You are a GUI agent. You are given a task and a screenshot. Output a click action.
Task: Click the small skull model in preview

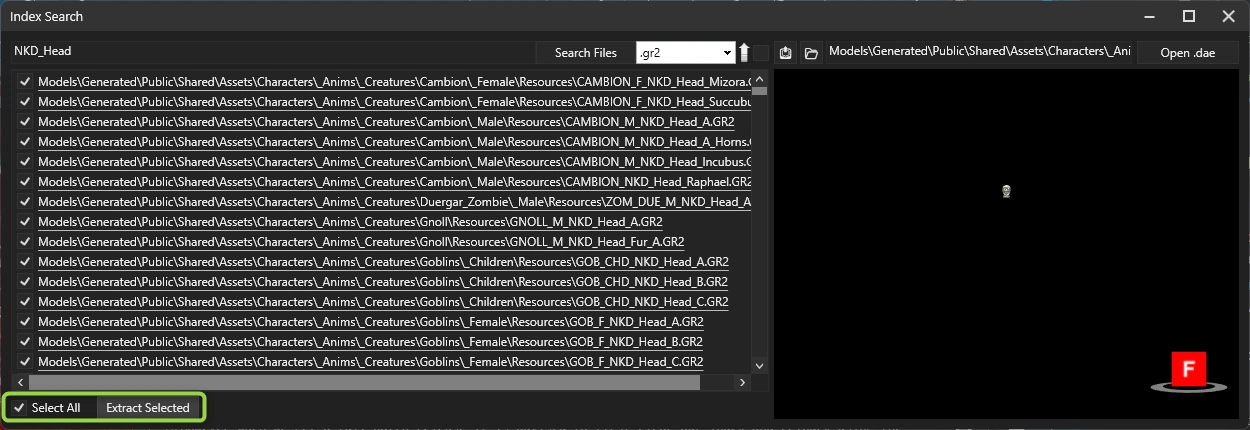tap(1006, 191)
